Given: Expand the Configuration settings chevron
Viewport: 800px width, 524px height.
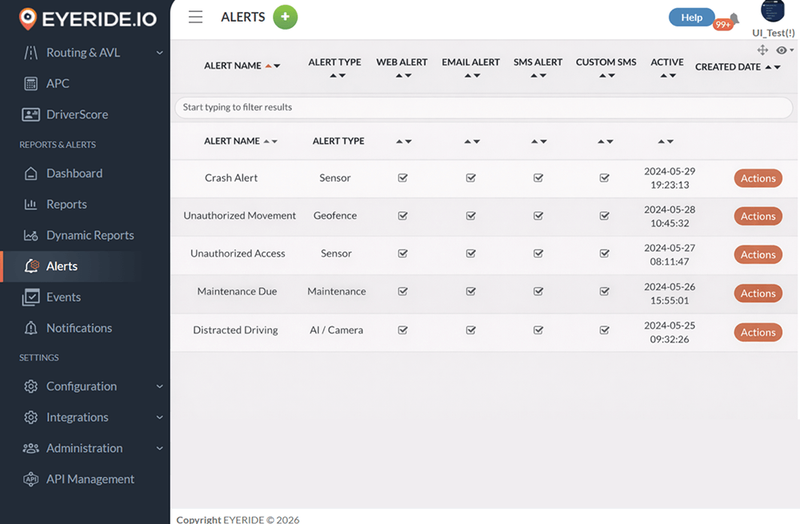Looking at the screenshot, I should [x=160, y=387].
